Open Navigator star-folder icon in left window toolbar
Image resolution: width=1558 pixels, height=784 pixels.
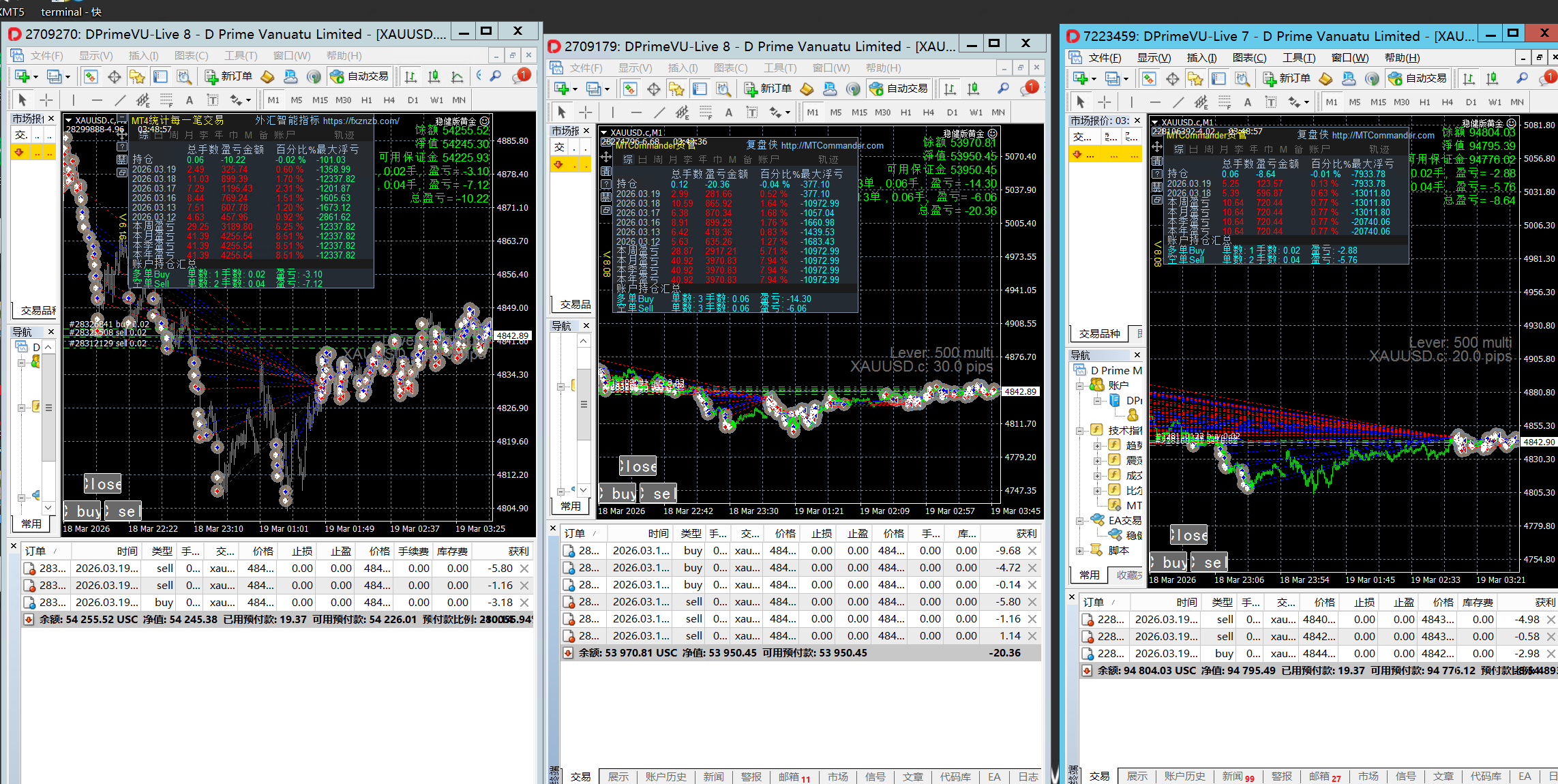137,76
